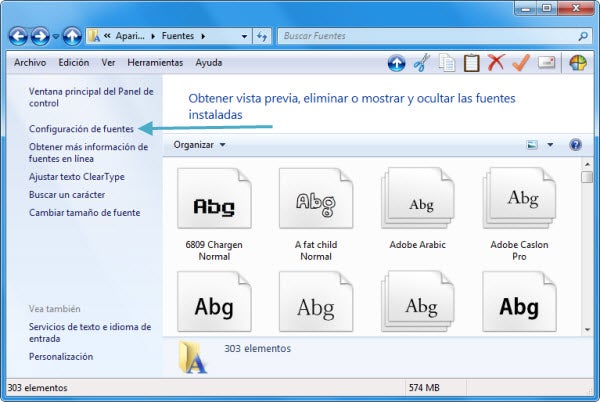The image size is (600, 402).
Task: Open the Archivo menu
Action: [x=30, y=62]
